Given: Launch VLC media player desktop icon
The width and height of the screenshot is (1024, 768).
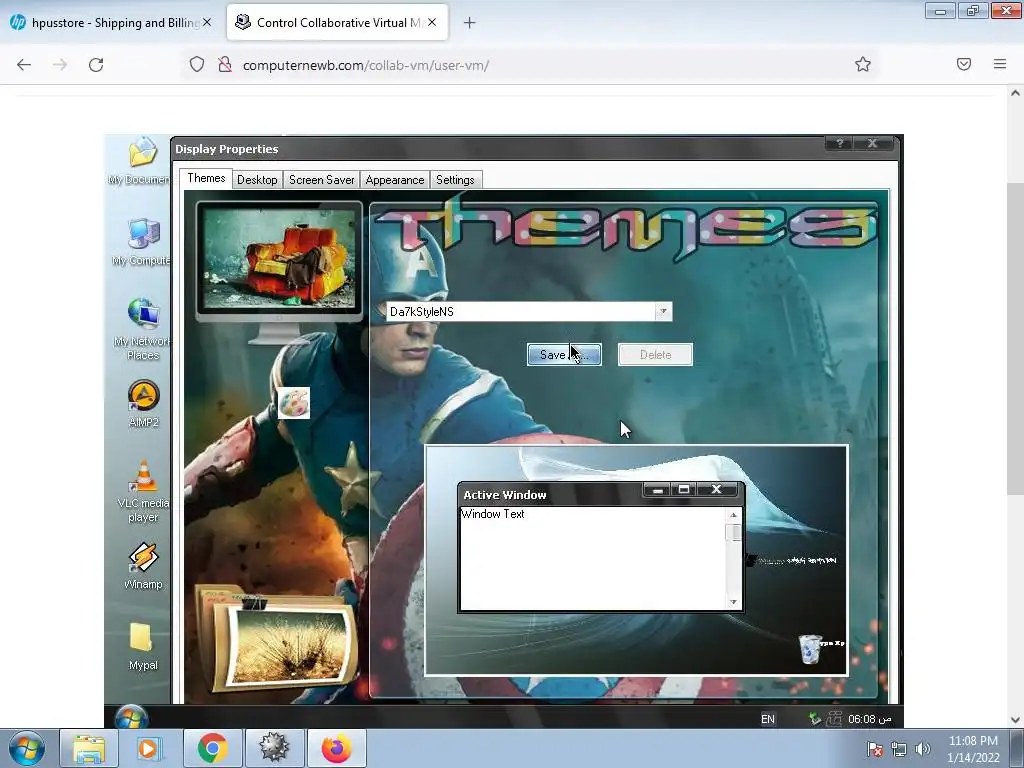Looking at the screenshot, I should 144,491.
